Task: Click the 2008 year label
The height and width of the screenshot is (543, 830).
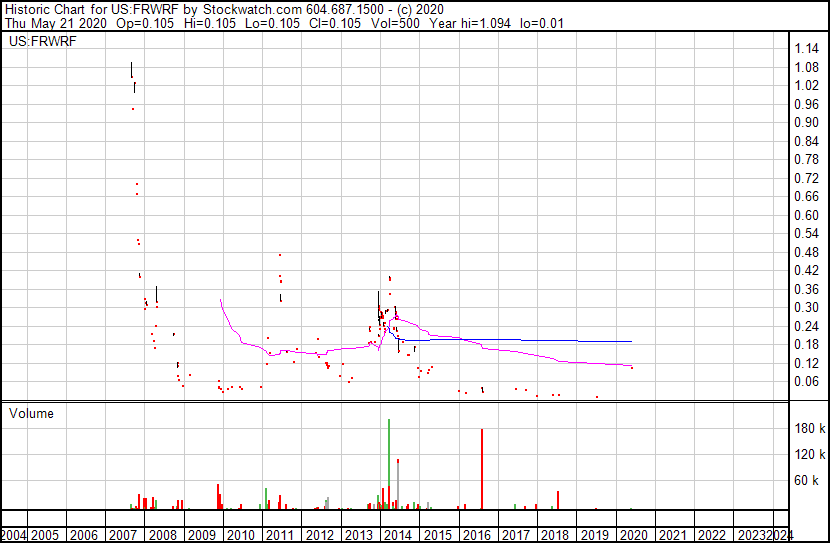Action: (x=163, y=535)
